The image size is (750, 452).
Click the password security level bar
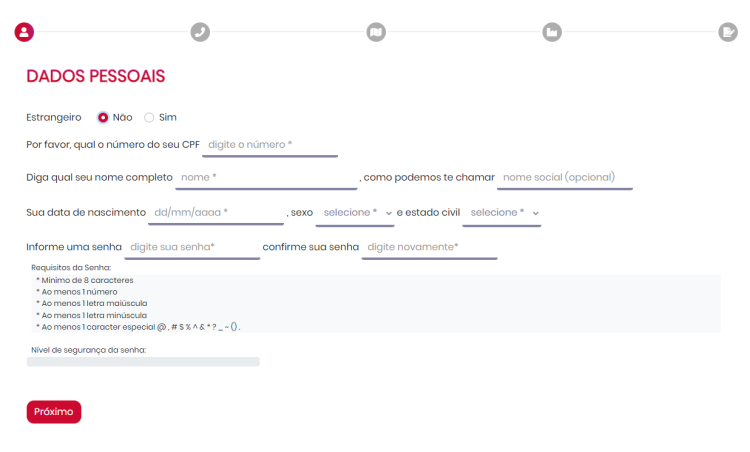[143, 362]
